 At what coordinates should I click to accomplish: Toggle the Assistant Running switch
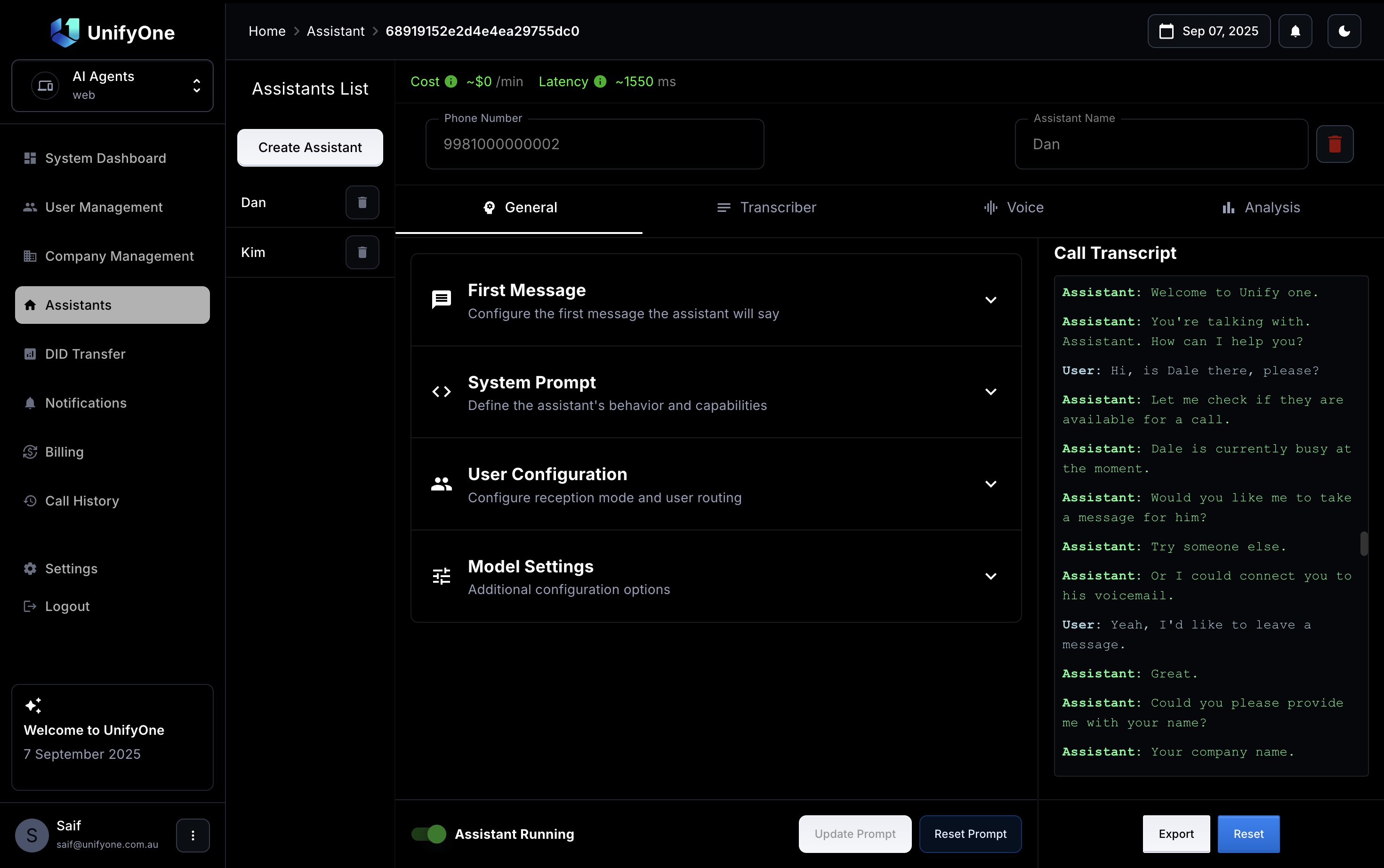(x=429, y=834)
